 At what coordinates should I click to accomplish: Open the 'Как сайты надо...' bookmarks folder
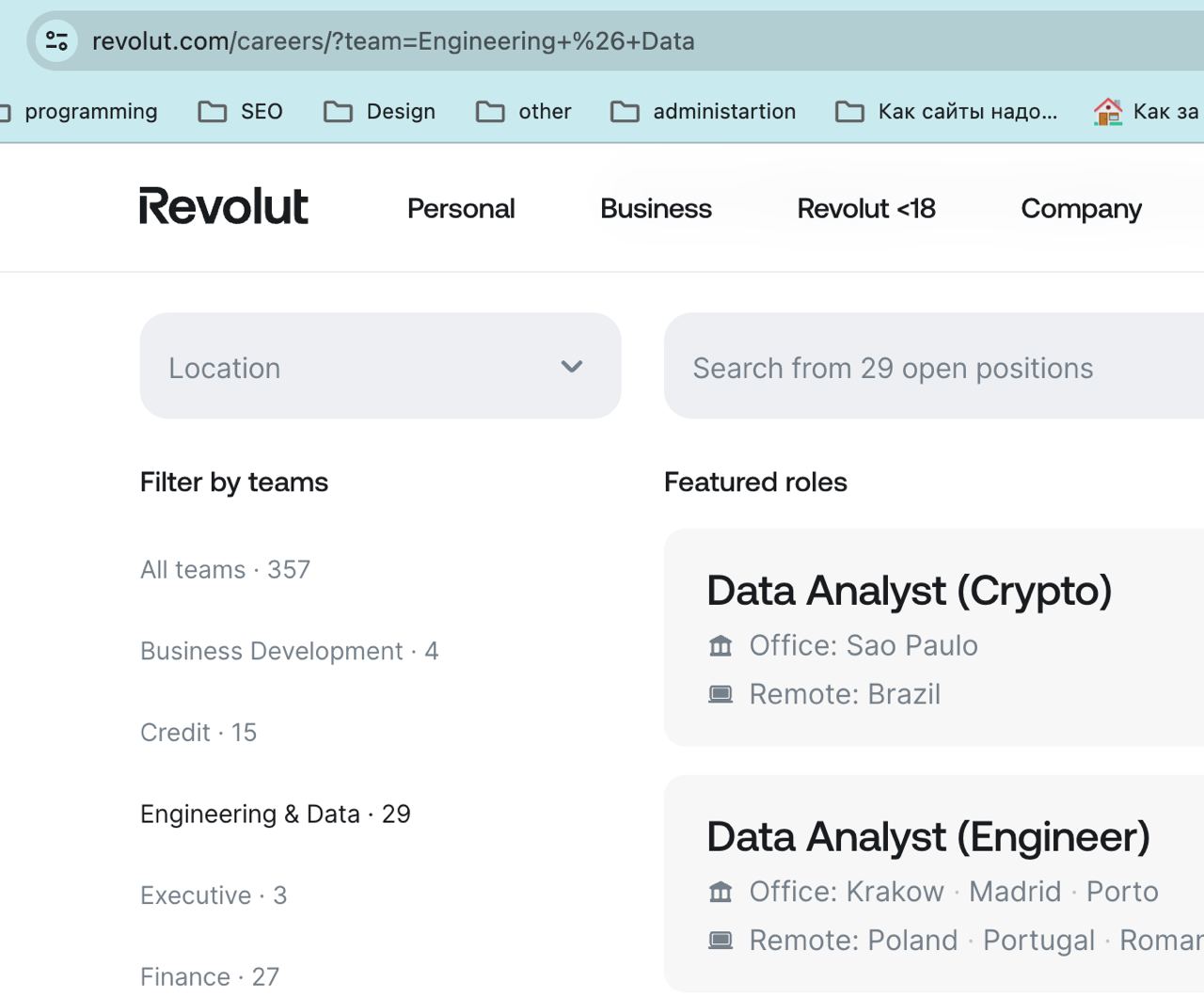(946, 111)
